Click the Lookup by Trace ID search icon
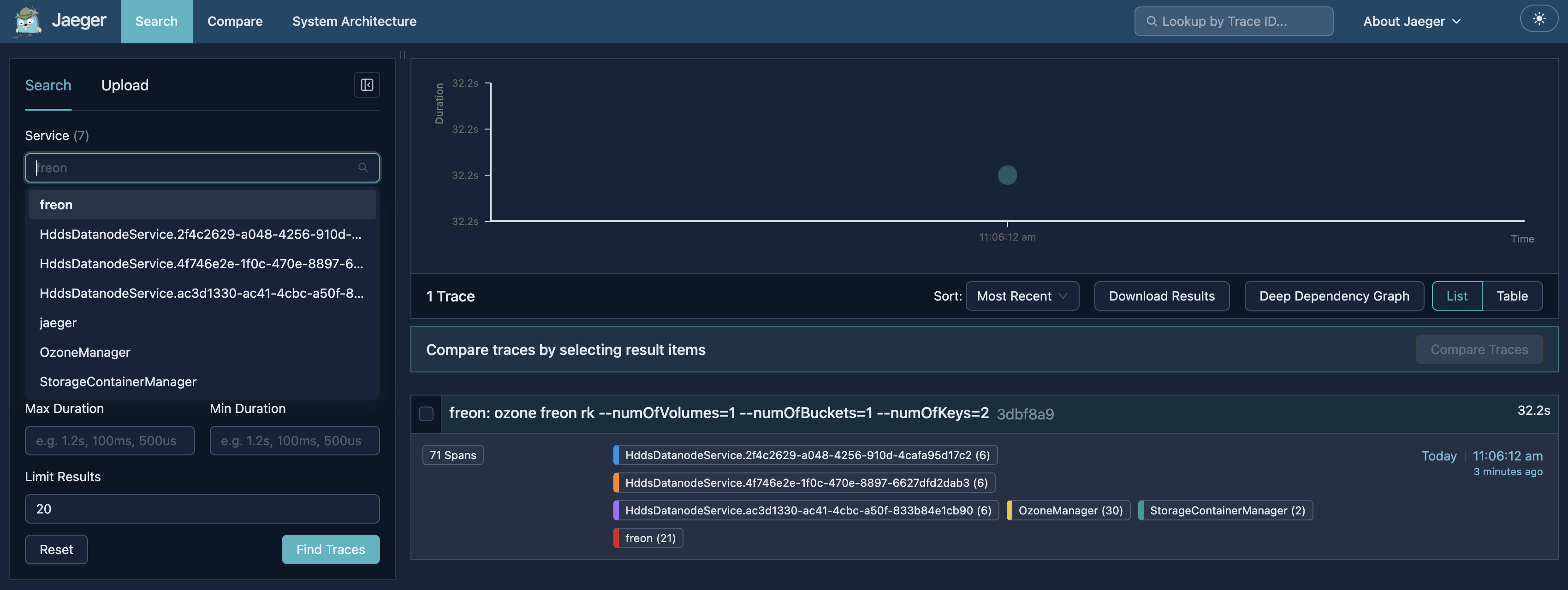The width and height of the screenshot is (1568, 590). 1152,21
